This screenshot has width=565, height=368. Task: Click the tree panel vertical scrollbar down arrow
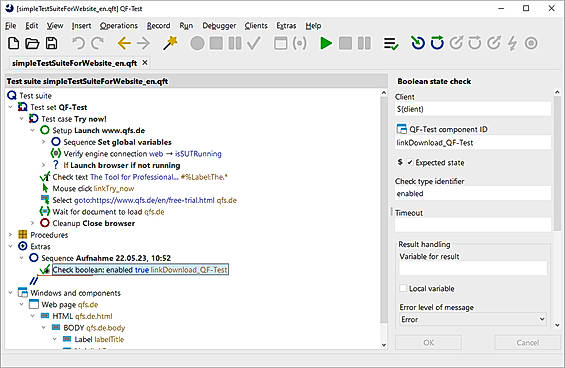click(384, 345)
